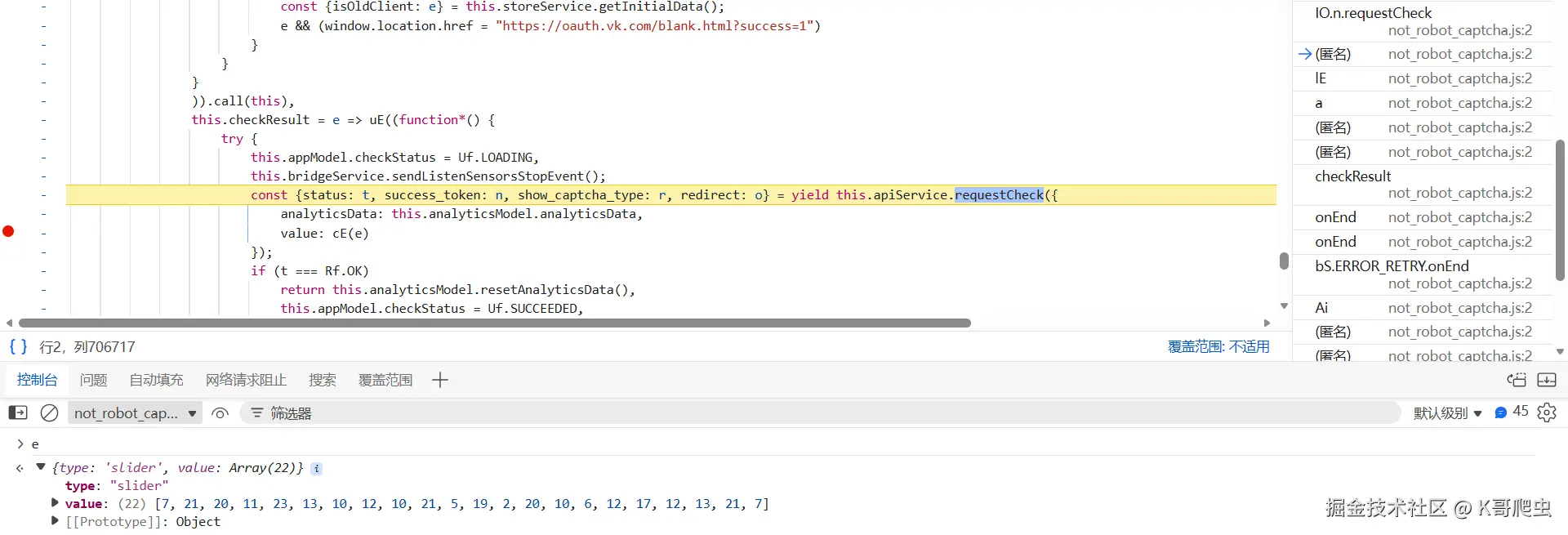Select the current (匿名) frame with blue arrow

[x=1423, y=54]
